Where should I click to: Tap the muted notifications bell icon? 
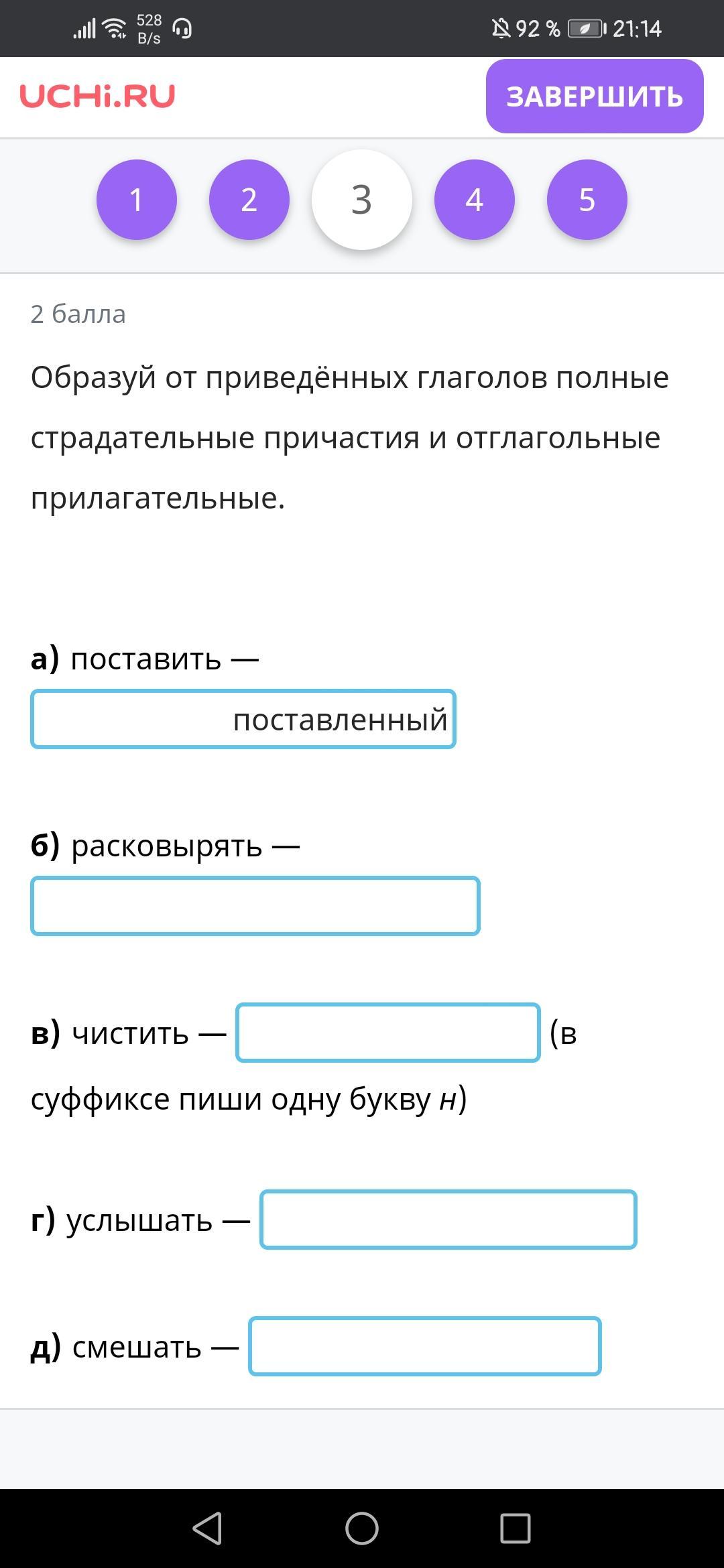(500, 29)
